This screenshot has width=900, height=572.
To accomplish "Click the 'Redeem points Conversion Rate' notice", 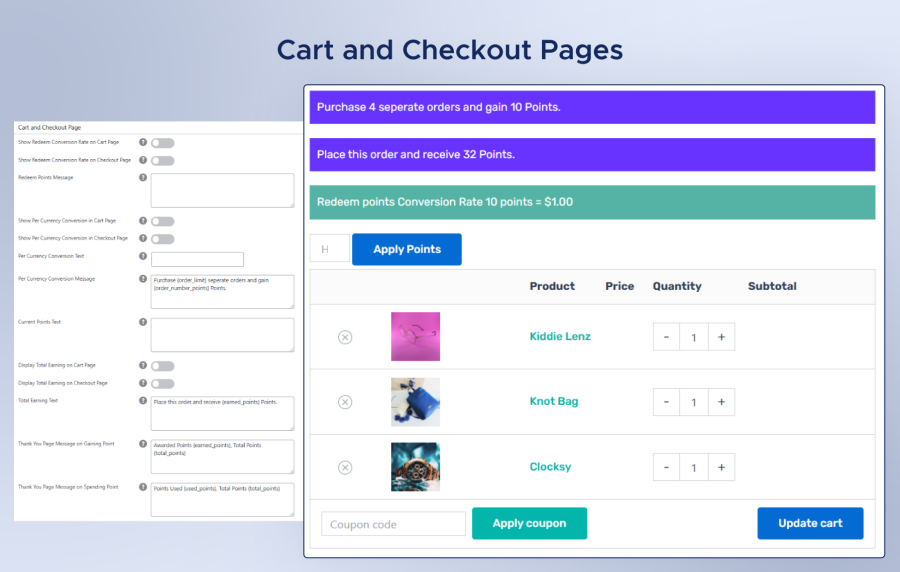I will pyautogui.click(x=592, y=202).
